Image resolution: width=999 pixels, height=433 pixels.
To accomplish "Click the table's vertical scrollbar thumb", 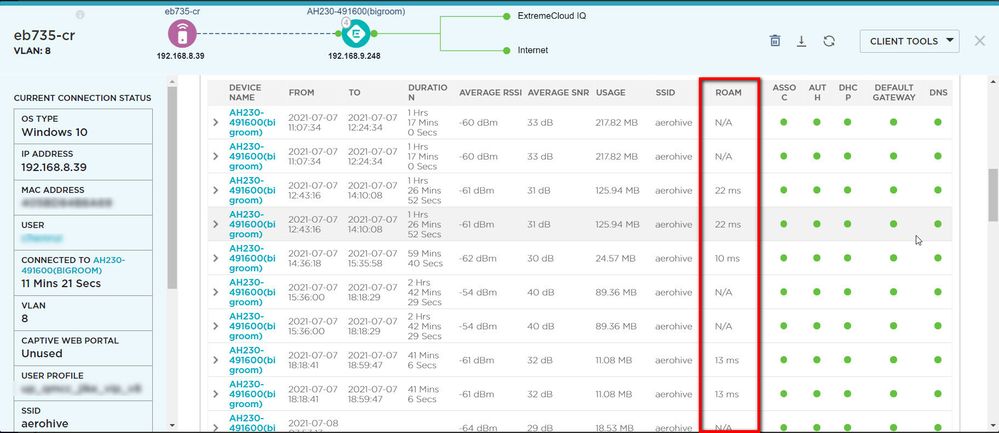I will tap(993, 195).
